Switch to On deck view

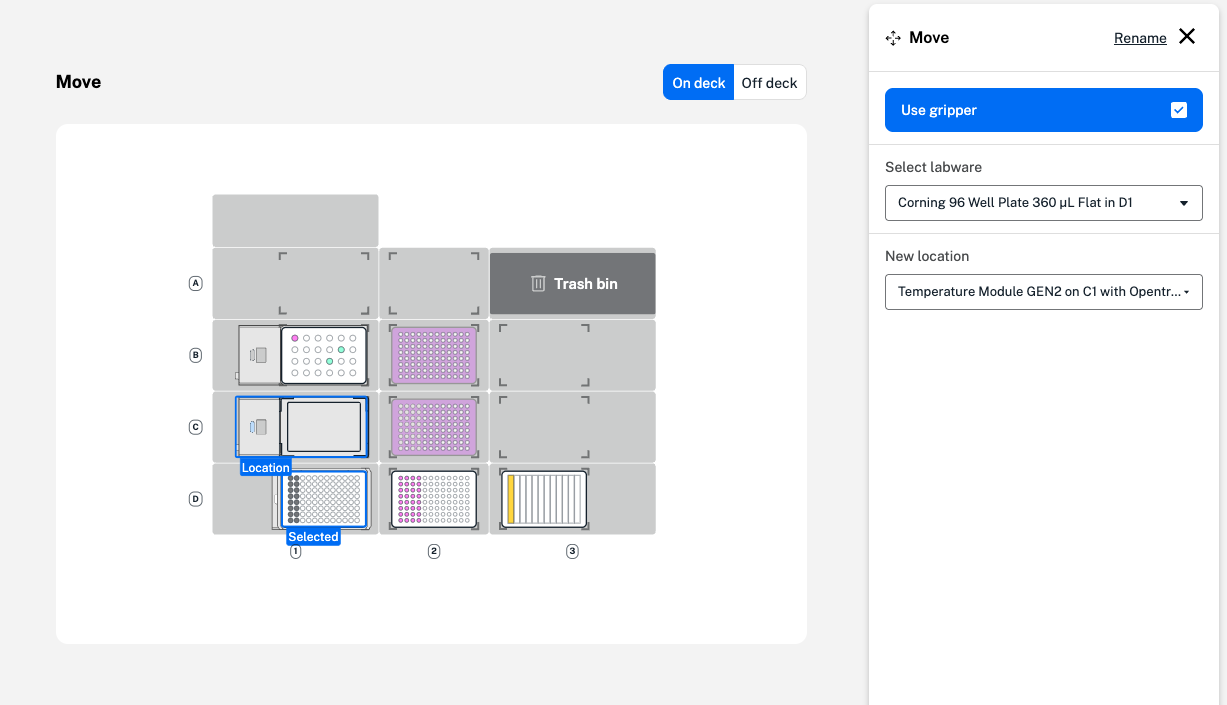pyautogui.click(x=698, y=83)
